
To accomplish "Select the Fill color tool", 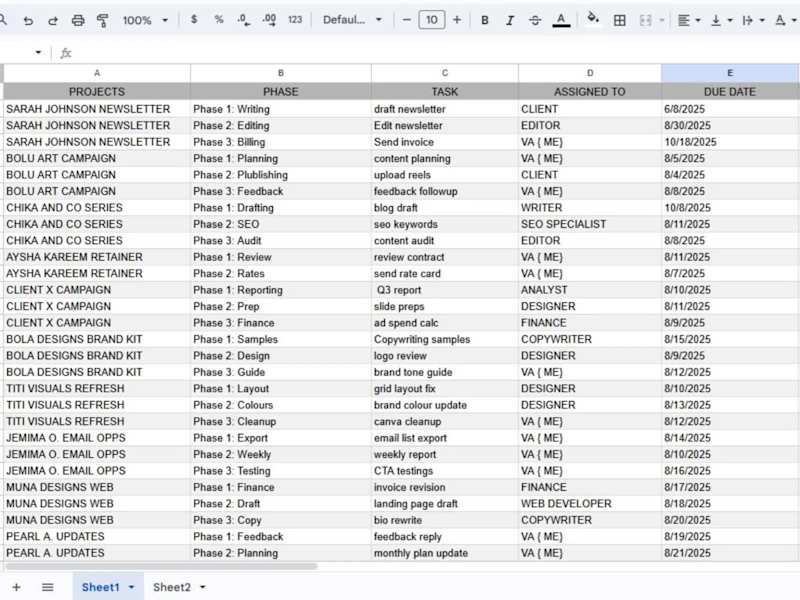I will 594,19.
